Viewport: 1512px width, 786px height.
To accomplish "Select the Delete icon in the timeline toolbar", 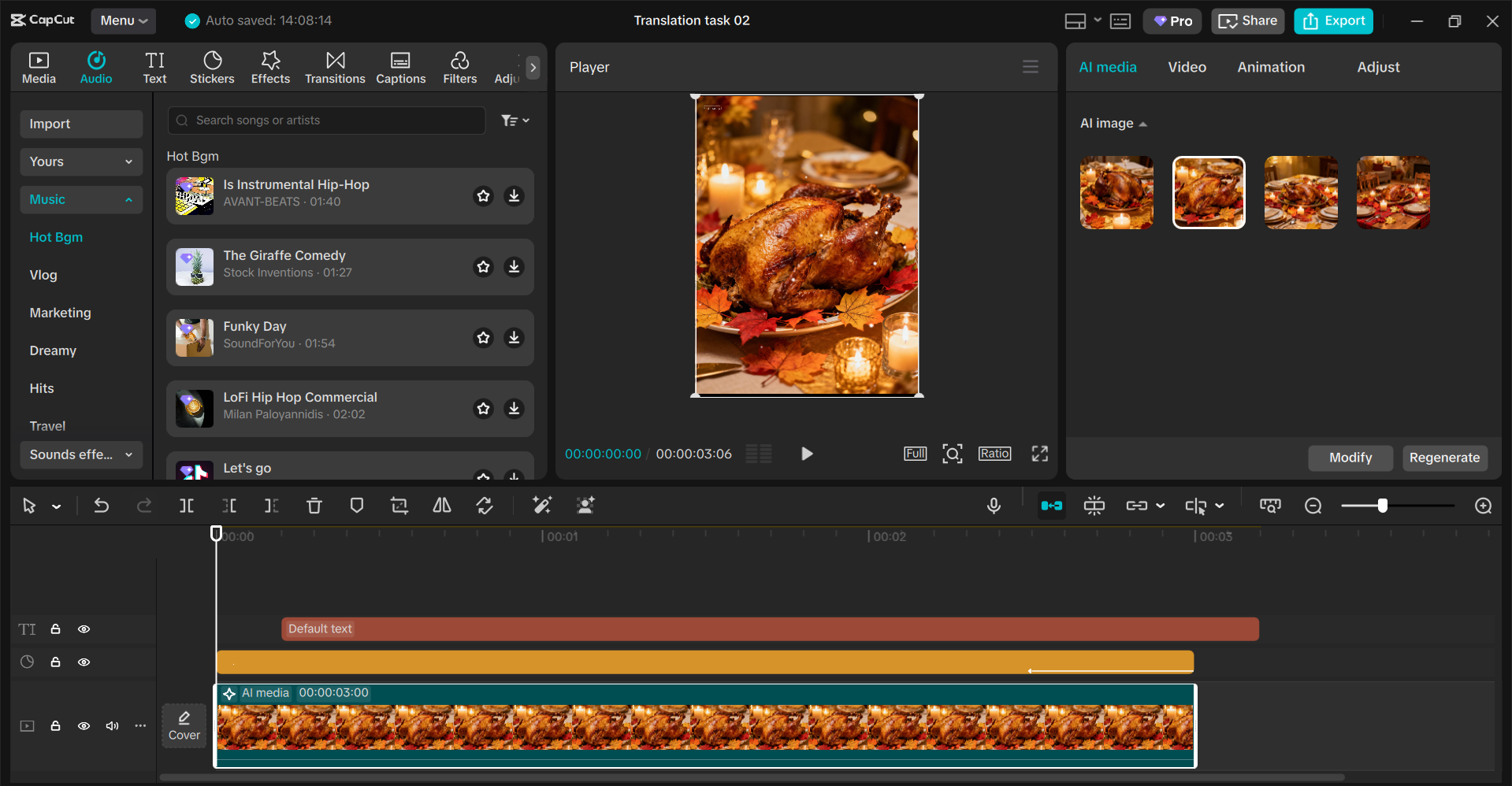I will [314, 506].
